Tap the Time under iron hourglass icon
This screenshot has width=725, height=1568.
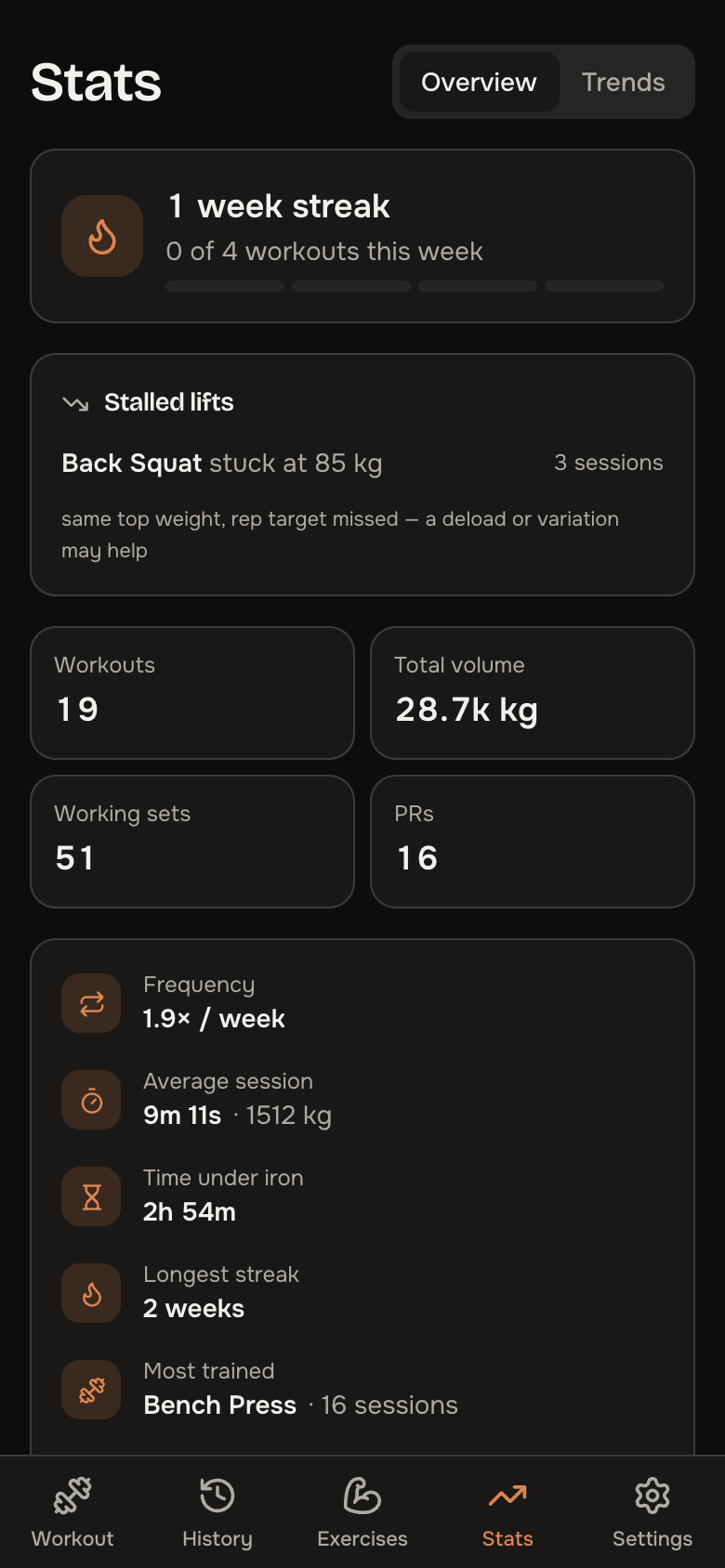coord(91,1196)
